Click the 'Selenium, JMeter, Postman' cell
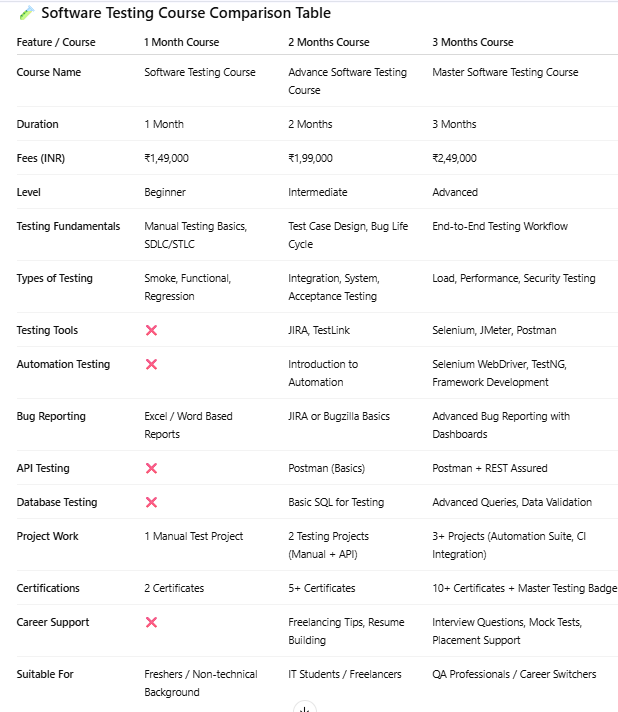Screen dimensions: 618x712 pos(494,330)
